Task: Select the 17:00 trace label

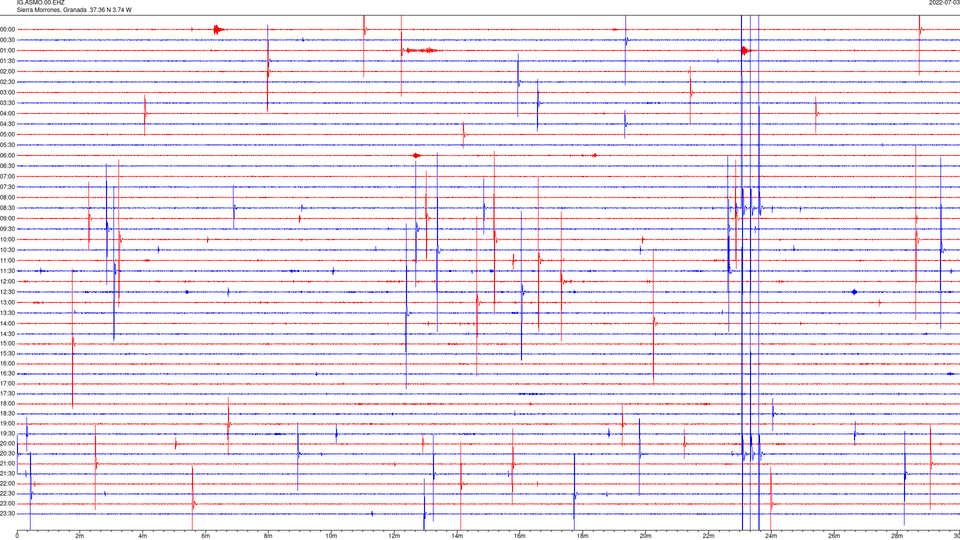Action: coord(8,383)
